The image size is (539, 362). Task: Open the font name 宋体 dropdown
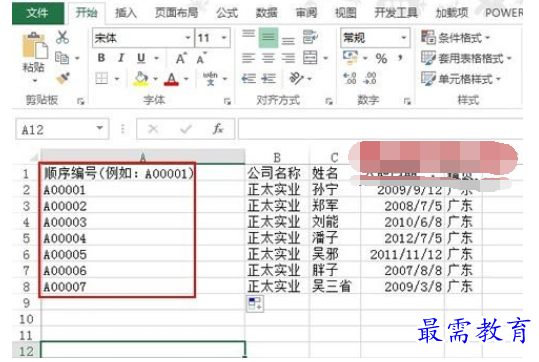click(188, 37)
